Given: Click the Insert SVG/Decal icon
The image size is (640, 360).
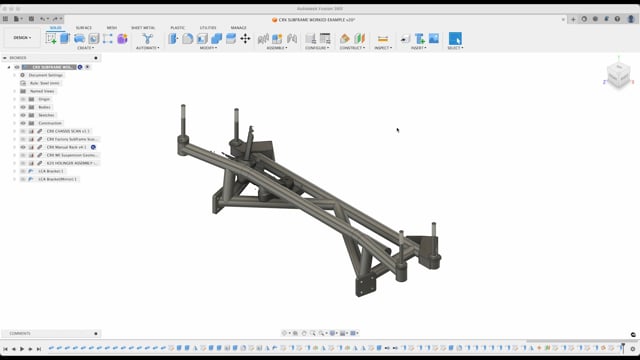Looking at the screenshot, I should tap(420, 38).
